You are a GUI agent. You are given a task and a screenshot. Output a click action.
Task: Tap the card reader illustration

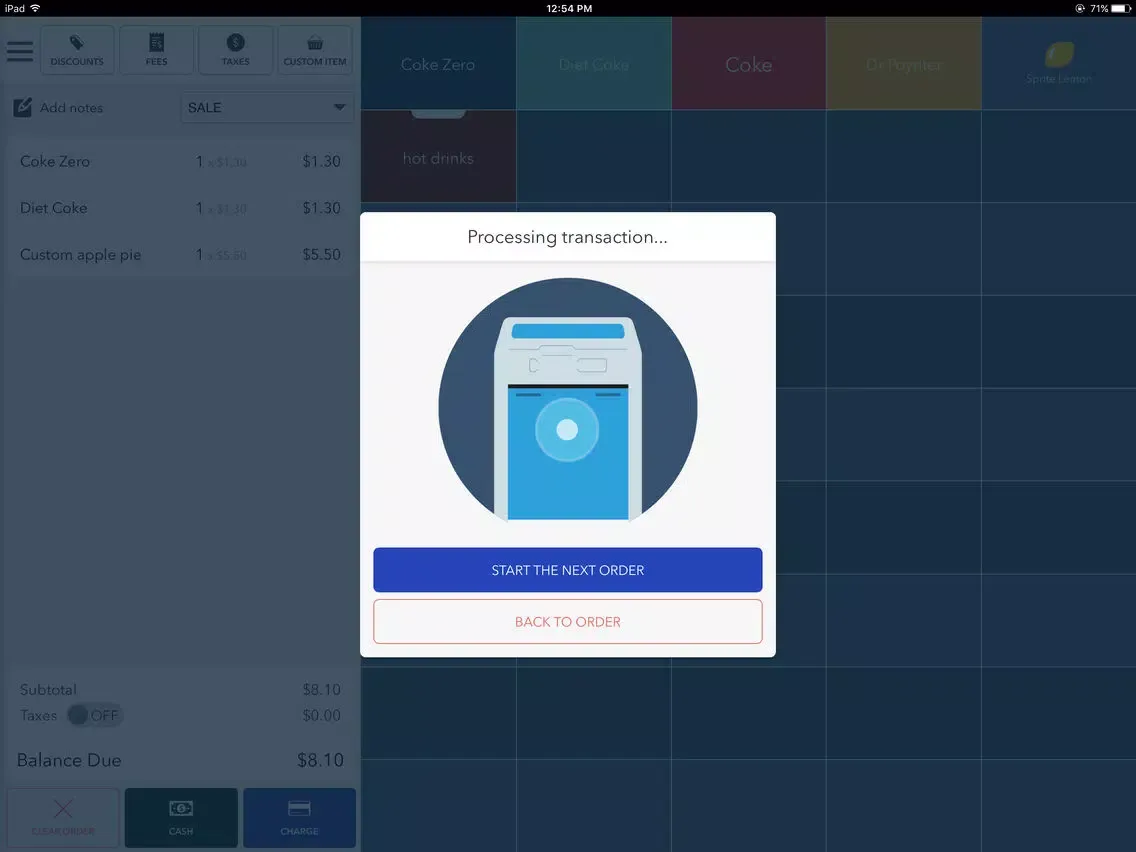pyautogui.click(x=568, y=400)
